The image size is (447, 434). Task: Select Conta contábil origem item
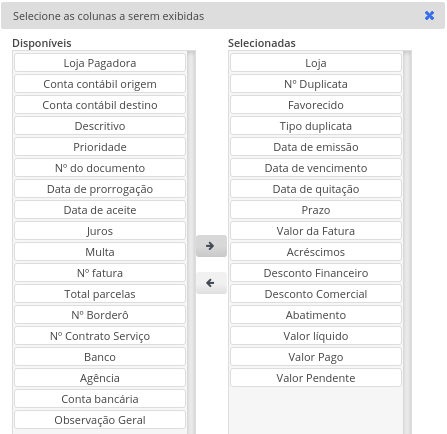tap(100, 84)
